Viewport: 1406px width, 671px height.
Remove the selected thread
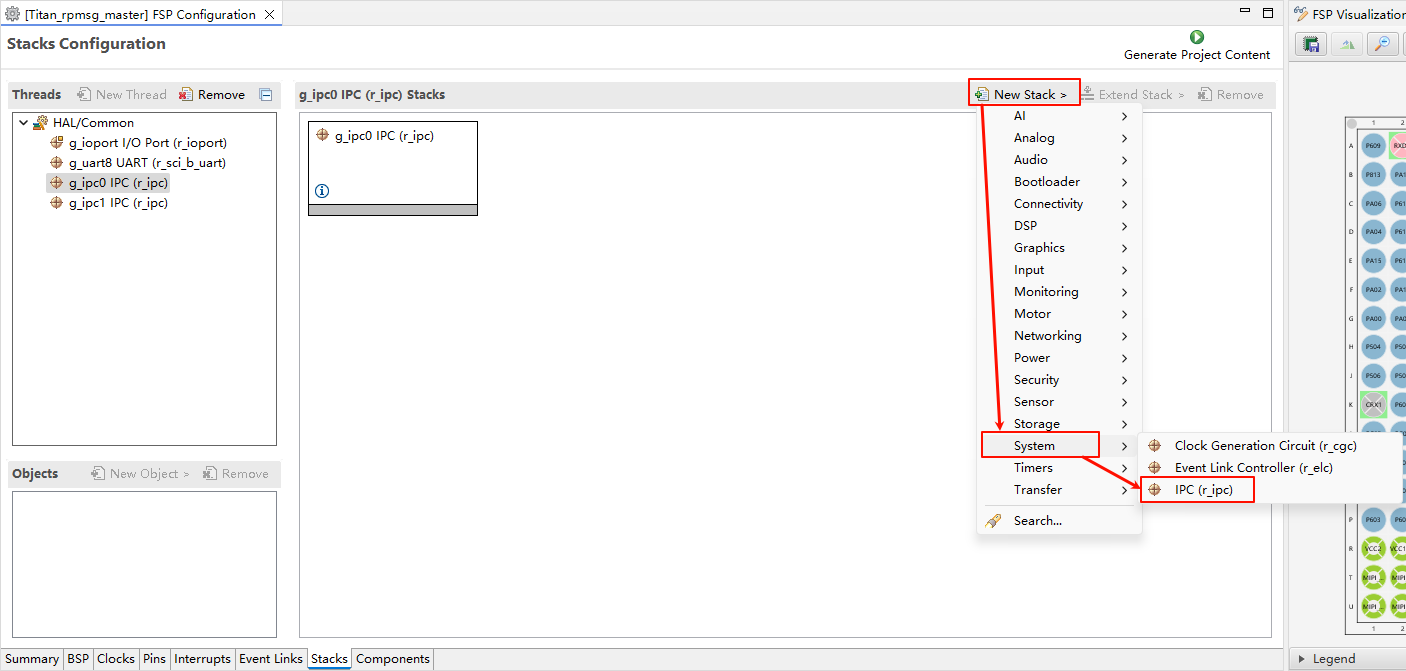pyautogui.click(x=212, y=95)
